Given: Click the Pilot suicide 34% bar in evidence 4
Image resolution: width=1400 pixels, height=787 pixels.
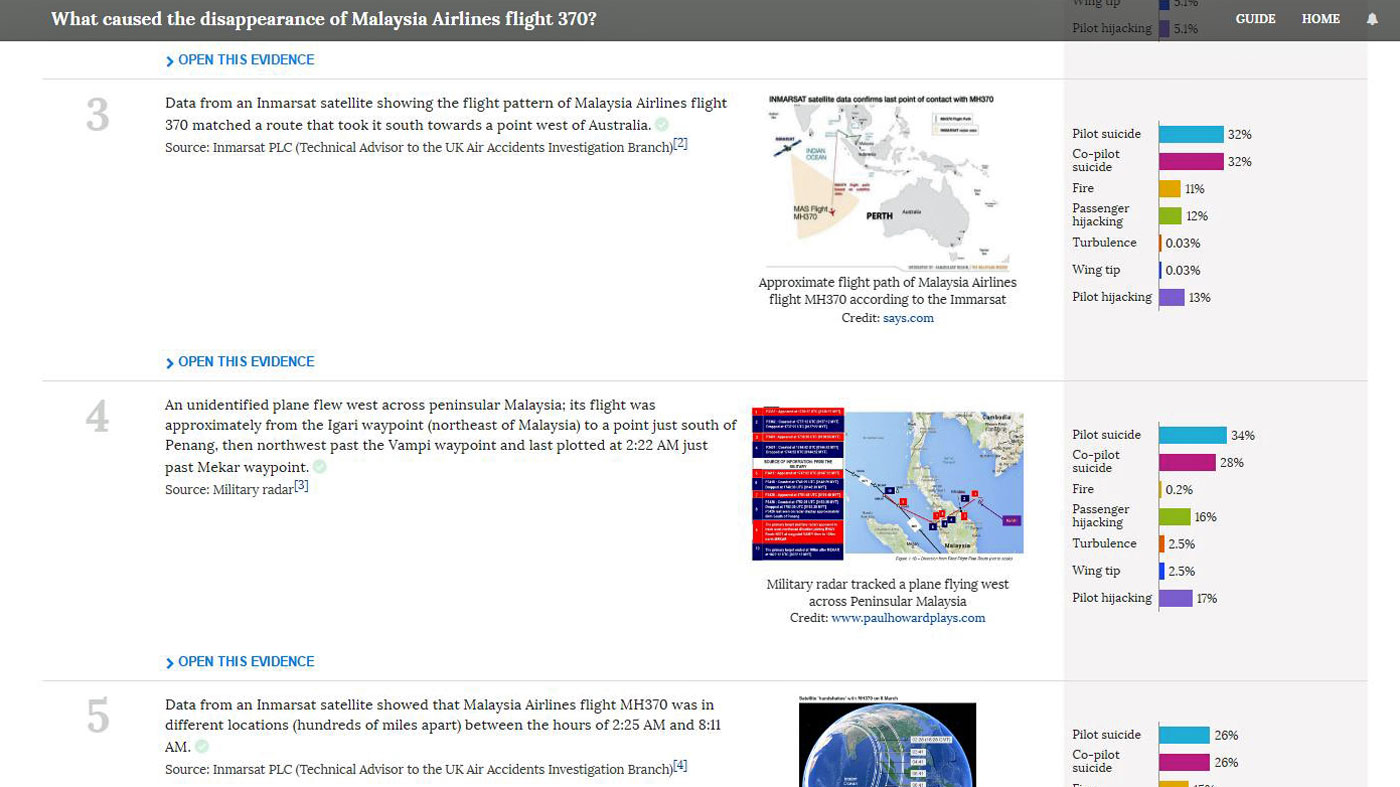Looking at the screenshot, I should tap(1193, 435).
